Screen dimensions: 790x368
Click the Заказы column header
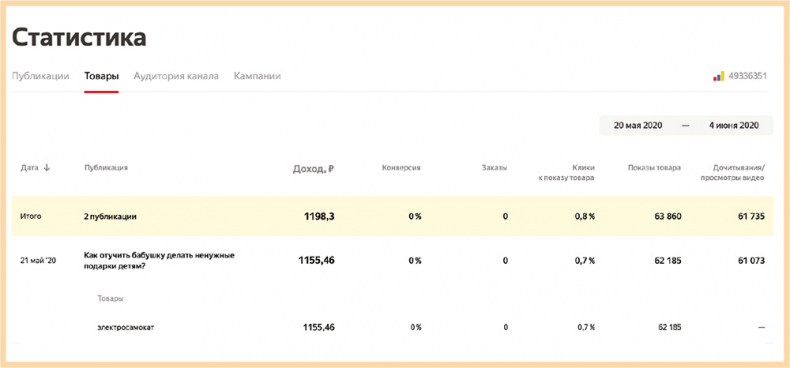point(494,168)
